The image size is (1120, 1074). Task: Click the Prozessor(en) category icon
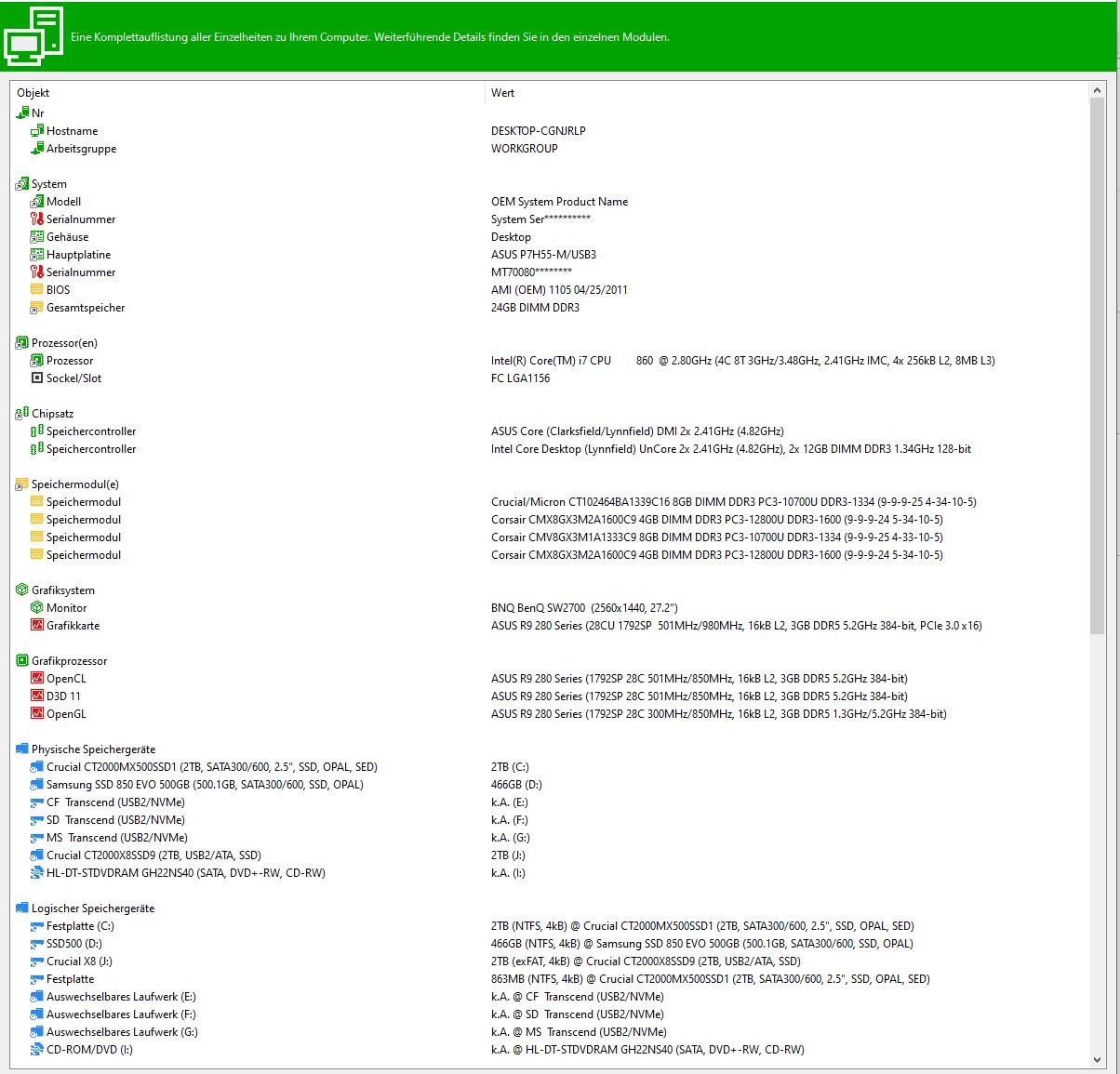pyautogui.click(x=22, y=343)
